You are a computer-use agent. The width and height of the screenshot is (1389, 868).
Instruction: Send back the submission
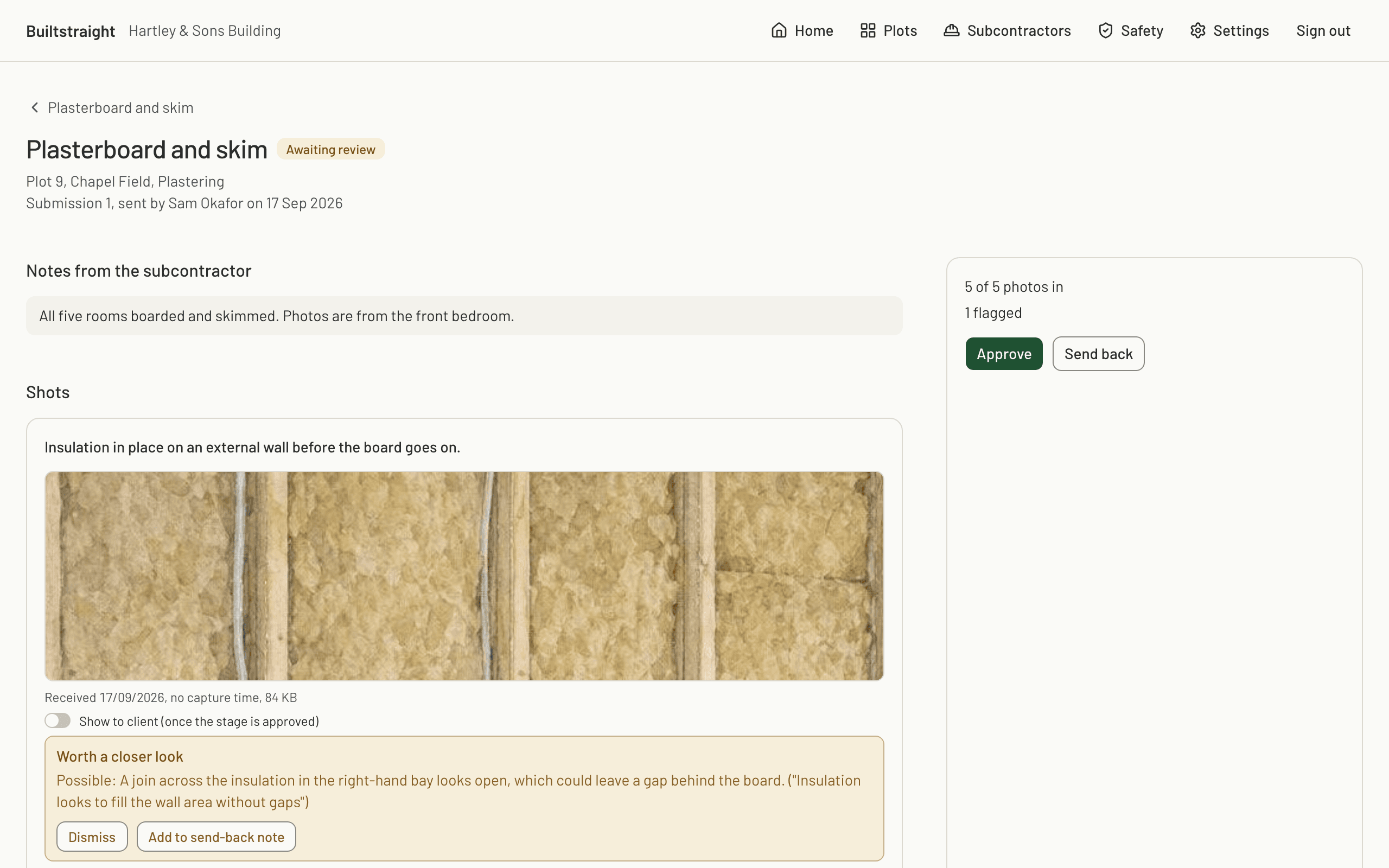[1098, 354]
